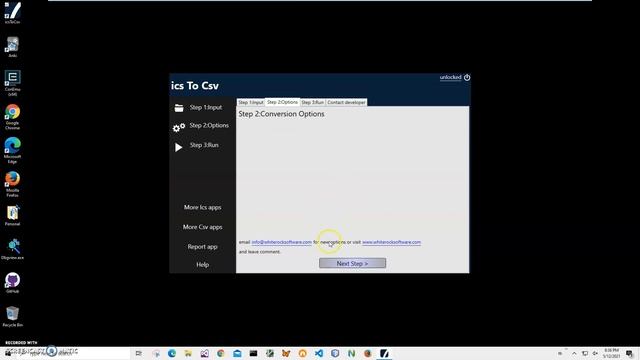Open the Mail app from the taskbar
Screen dimensions: 640x360
click(x=237, y=353)
